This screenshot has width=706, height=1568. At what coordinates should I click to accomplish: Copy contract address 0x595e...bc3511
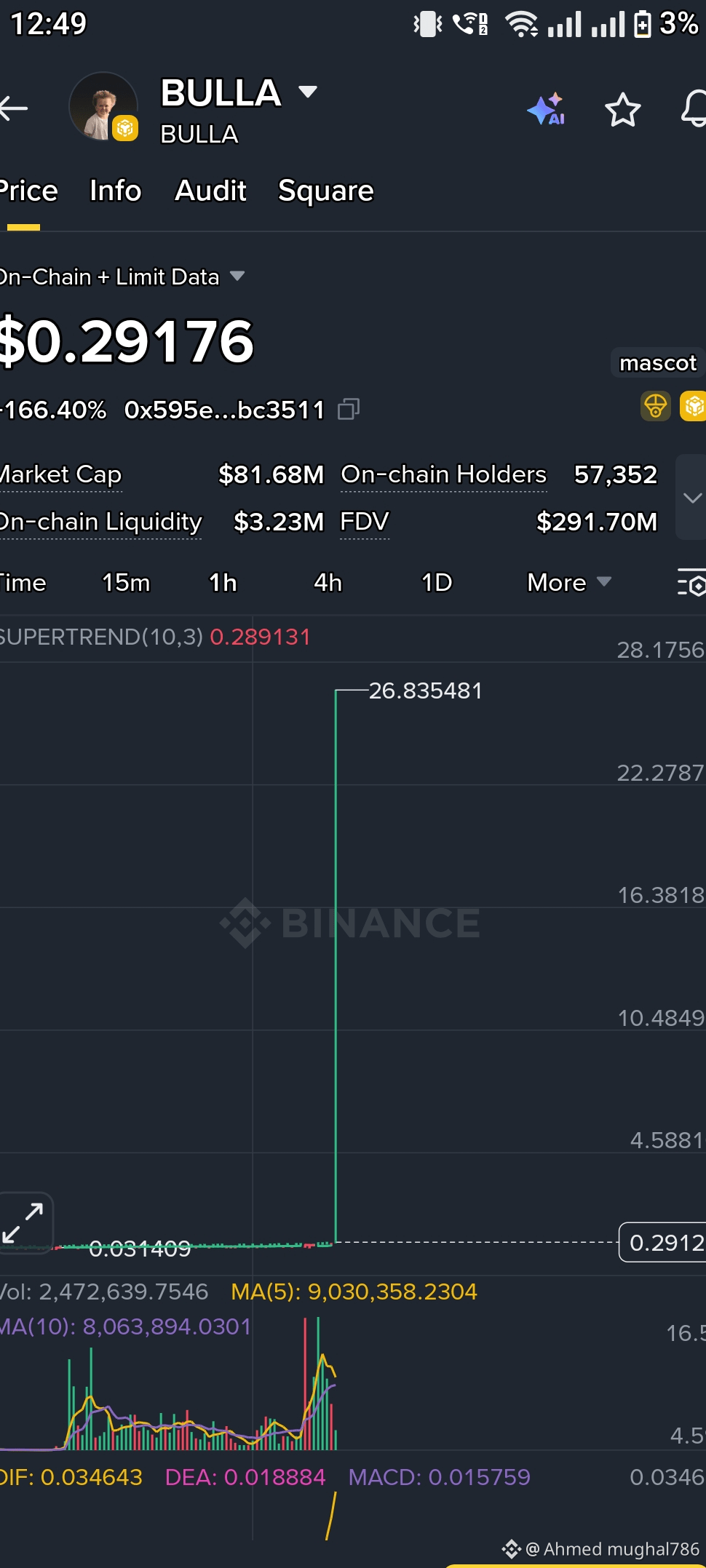click(349, 410)
